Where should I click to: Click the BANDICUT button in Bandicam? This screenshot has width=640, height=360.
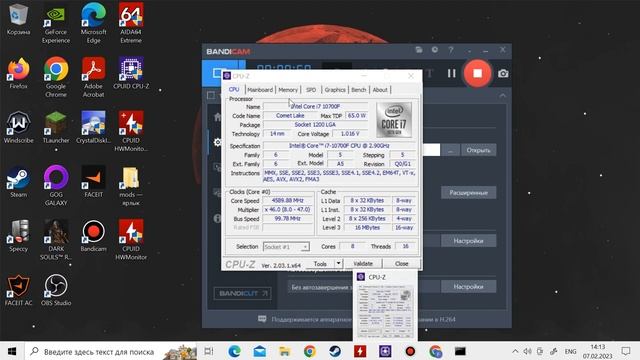[242, 293]
